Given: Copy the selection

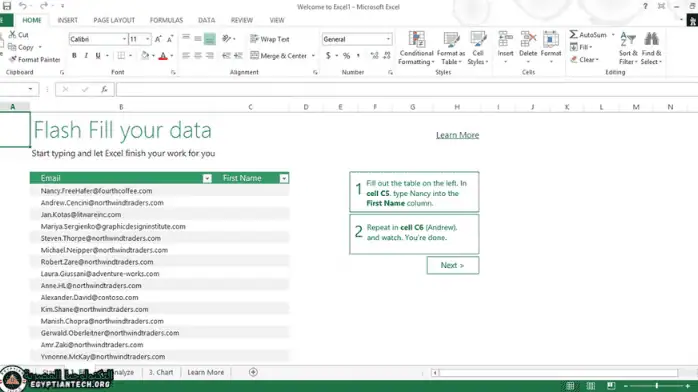Looking at the screenshot, I should 21,47.
